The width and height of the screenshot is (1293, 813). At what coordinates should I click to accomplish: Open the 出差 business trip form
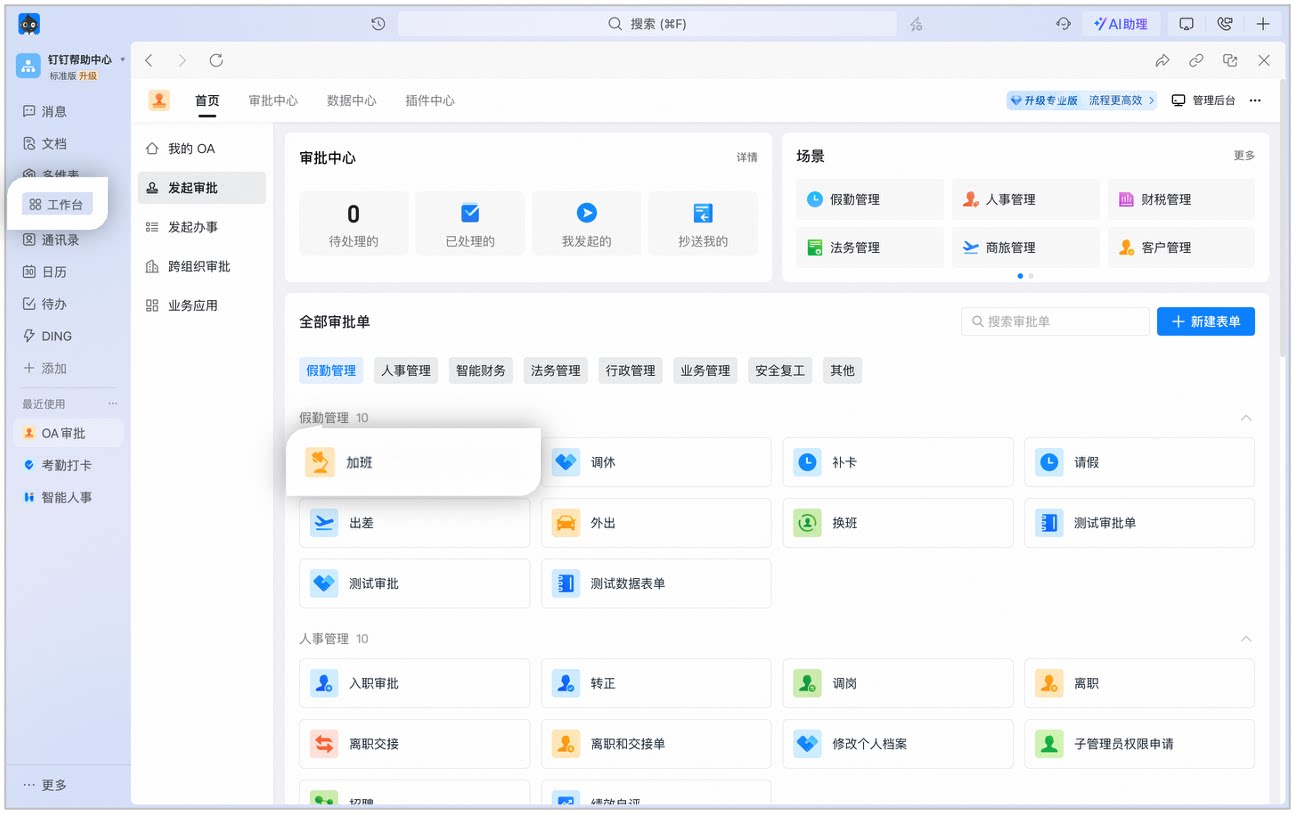(414, 523)
